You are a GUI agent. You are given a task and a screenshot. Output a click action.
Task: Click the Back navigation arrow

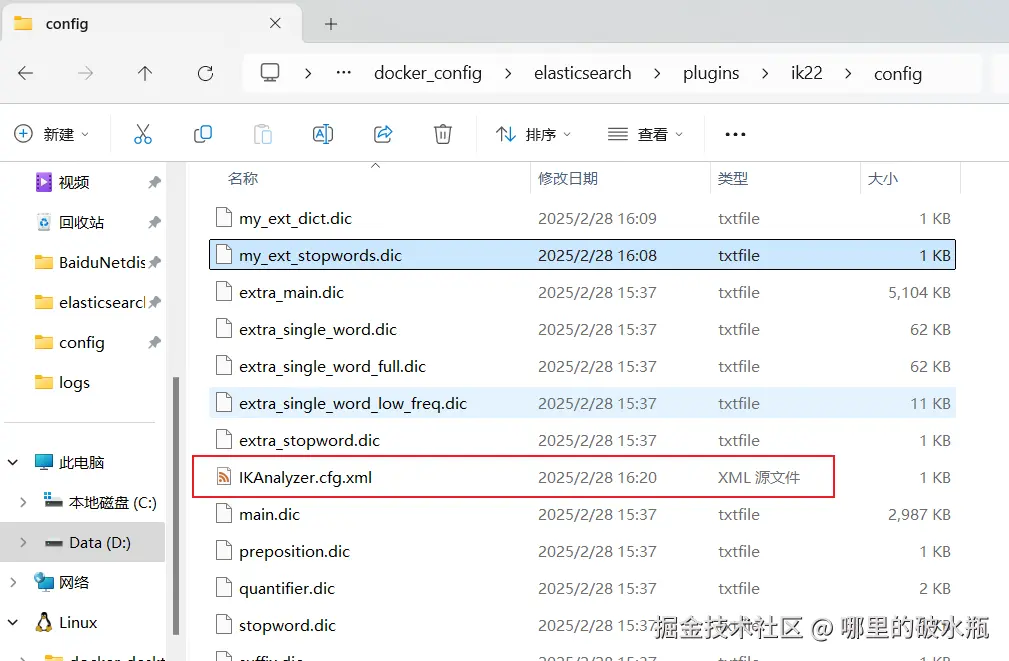point(26,73)
